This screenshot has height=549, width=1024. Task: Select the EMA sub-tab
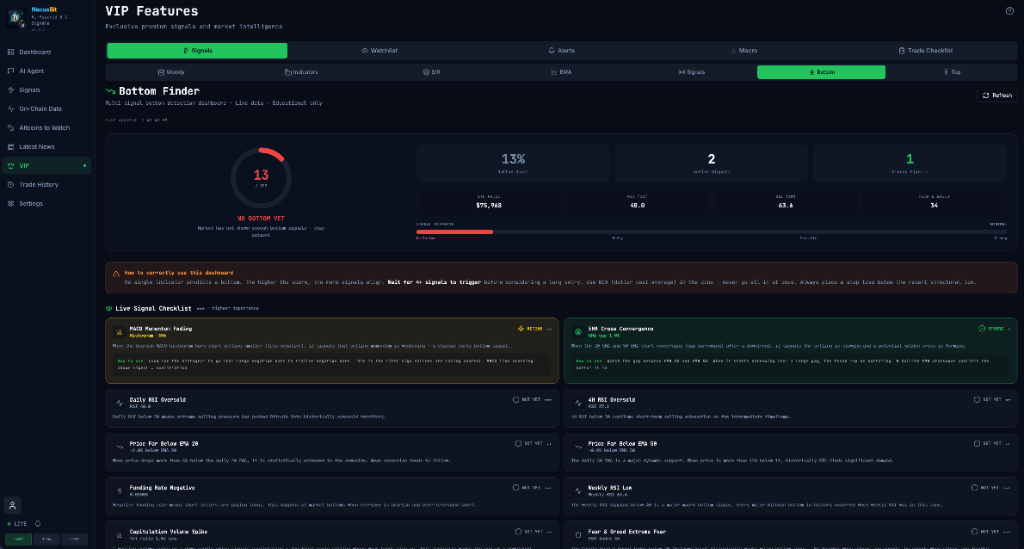click(561, 72)
